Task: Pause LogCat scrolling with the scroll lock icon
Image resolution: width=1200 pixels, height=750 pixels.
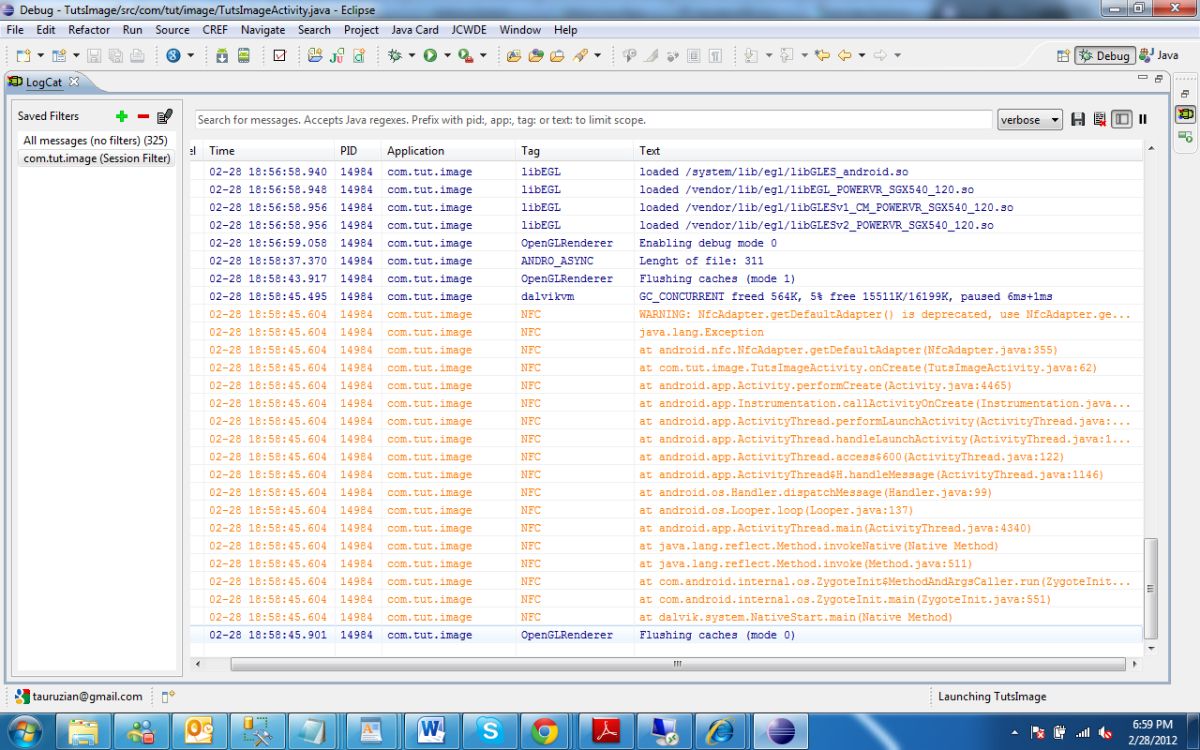Action: point(1143,119)
